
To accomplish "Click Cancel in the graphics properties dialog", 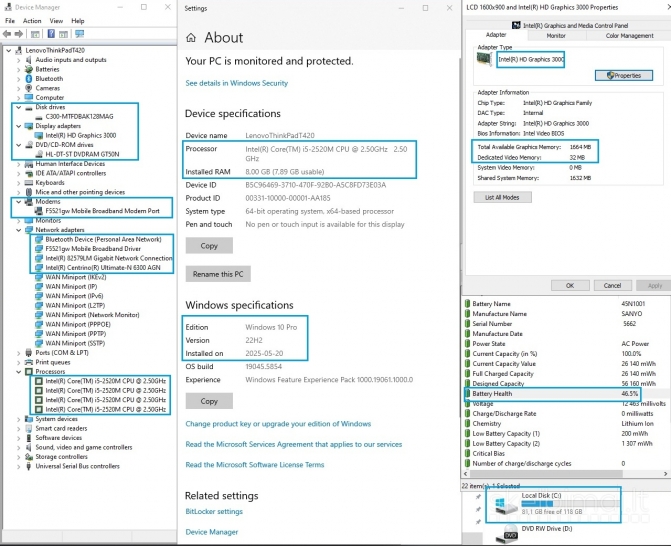I will [x=612, y=285].
